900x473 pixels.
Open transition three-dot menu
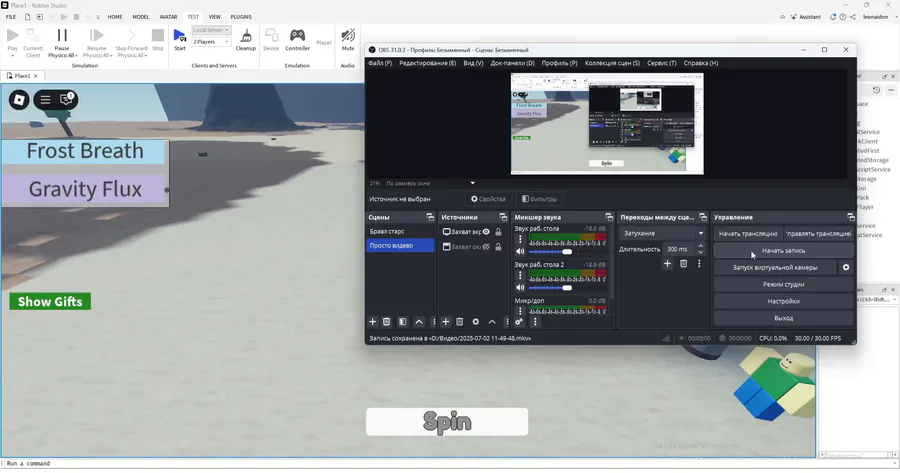click(699, 263)
